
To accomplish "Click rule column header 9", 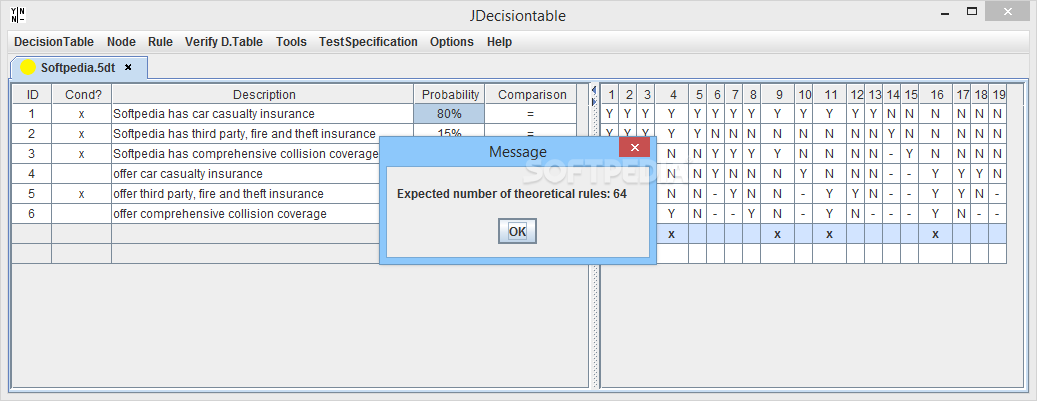I will [x=778, y=95].
